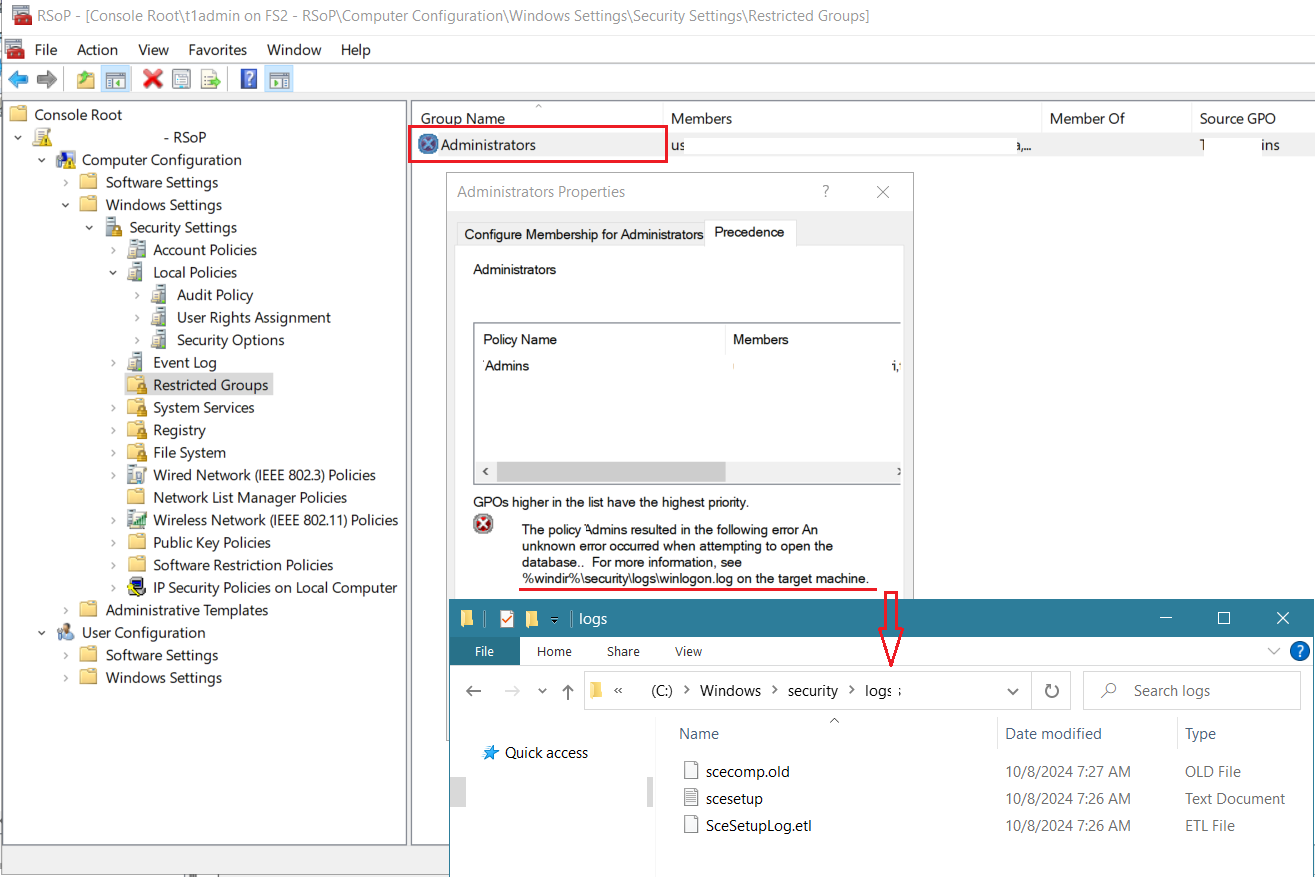Click Wireless Network policies icon in tree
Image resolution: width=1315 pixels, height=877 pixels.
click(137, 520)
